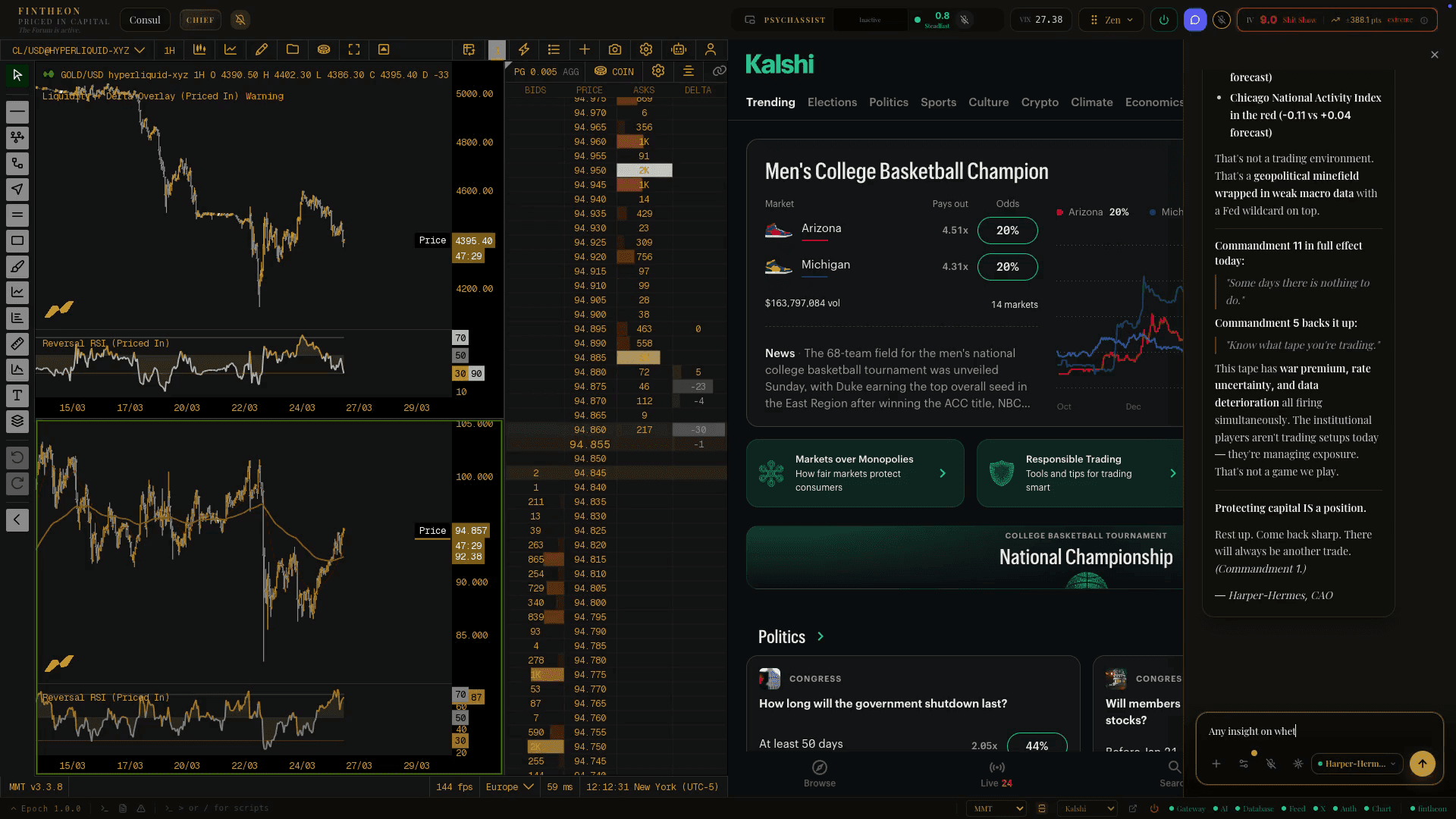Open order book settings gear next to COIN
The image size is (1456, 819).
click(x=658, y=71)
